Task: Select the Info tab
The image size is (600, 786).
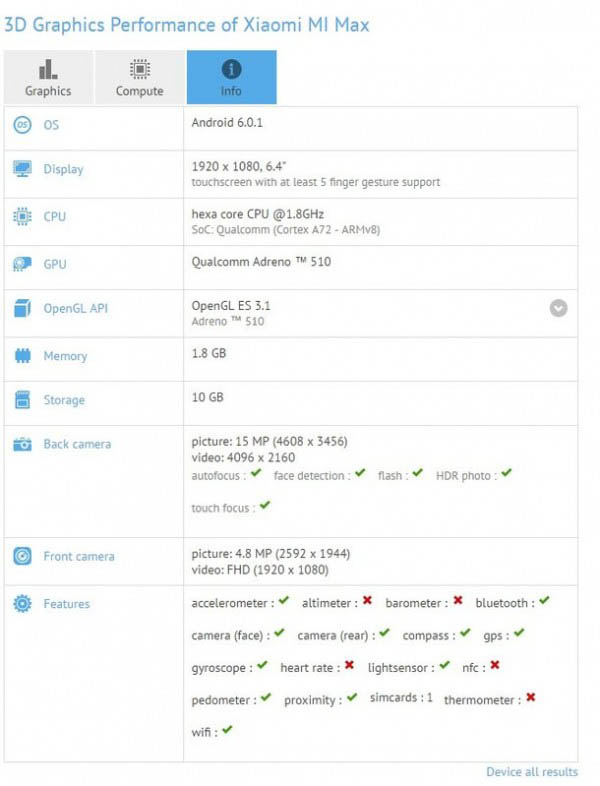Action: click(231, 78)
